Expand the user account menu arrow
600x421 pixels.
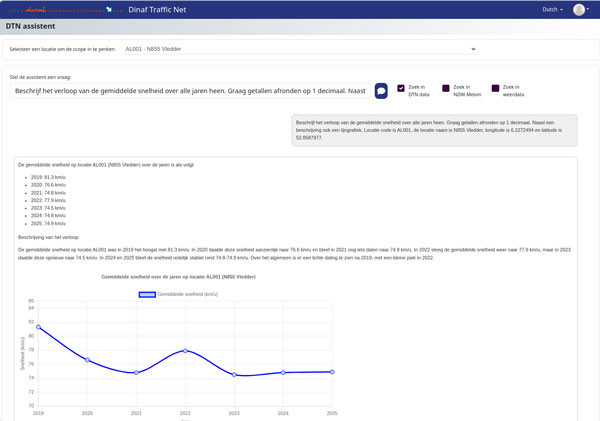[x=590, y=10]
